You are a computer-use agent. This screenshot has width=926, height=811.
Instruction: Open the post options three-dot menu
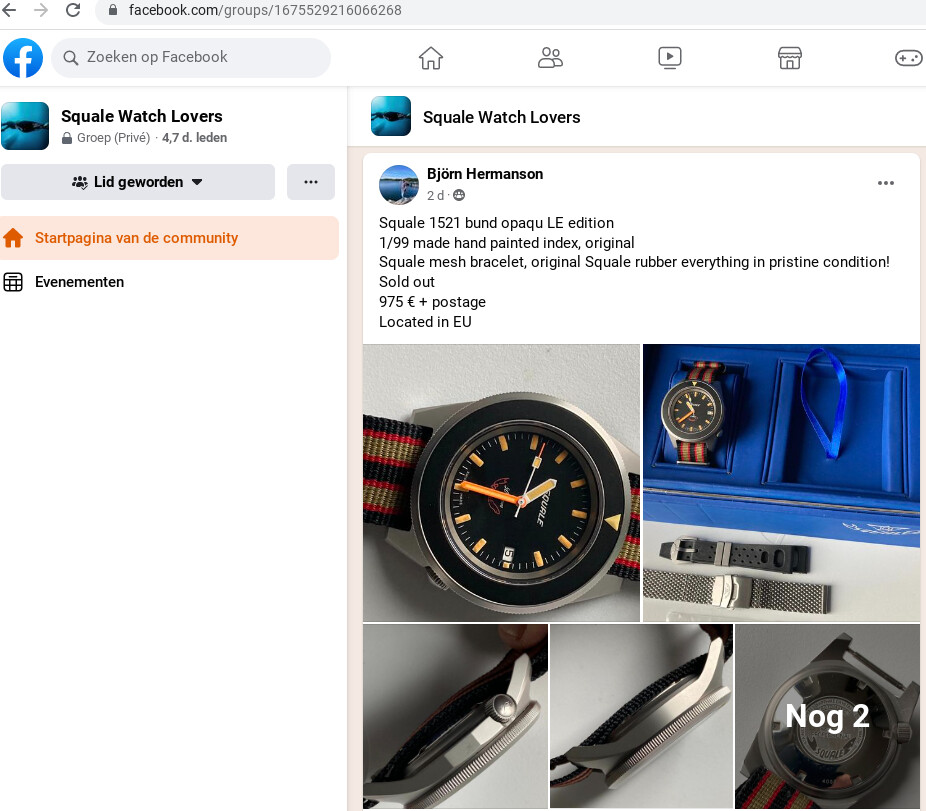pos(885,183)
